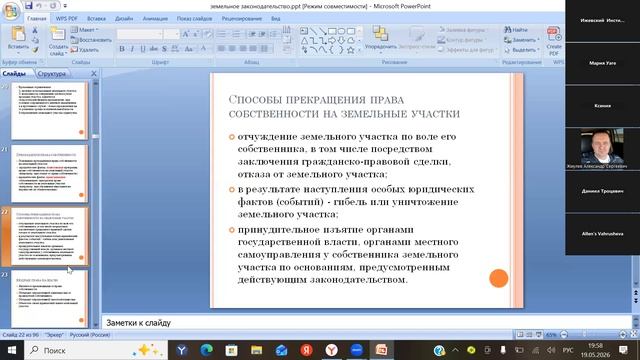
Task: Open the Windows Start menu
Action: 12,350
